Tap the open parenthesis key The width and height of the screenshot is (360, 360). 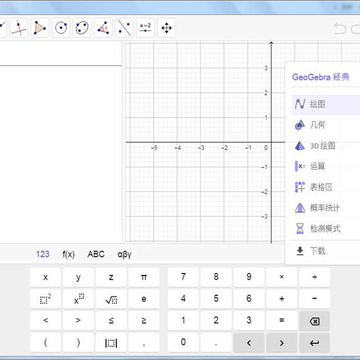45,342
